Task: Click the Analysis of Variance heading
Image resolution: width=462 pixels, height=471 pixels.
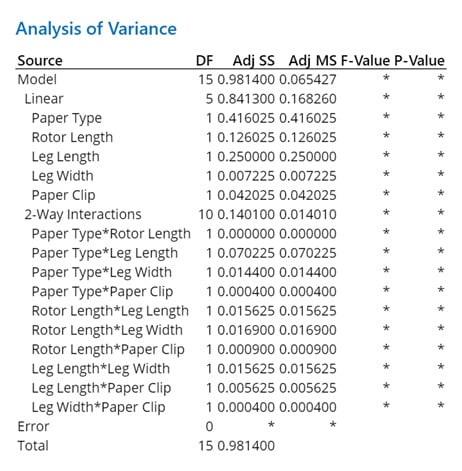Action: (x=96, y=29)
